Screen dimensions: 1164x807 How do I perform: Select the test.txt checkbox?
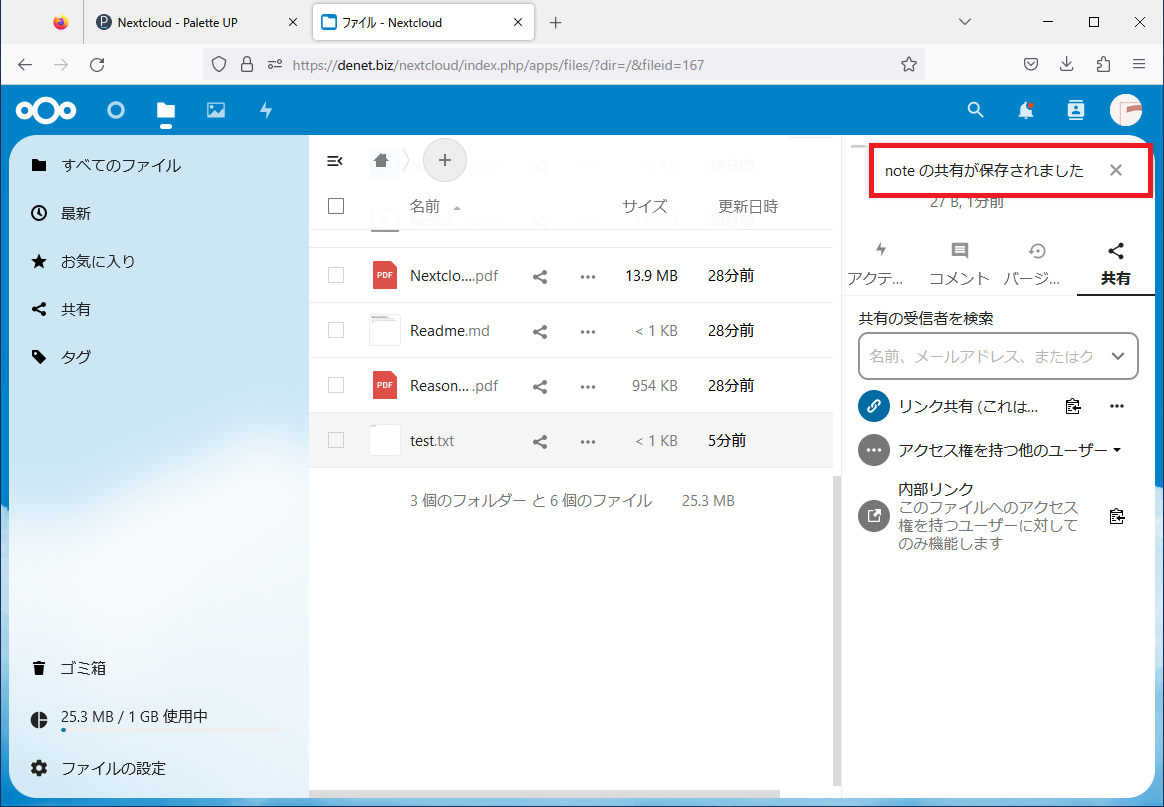(x=336, y=440)
